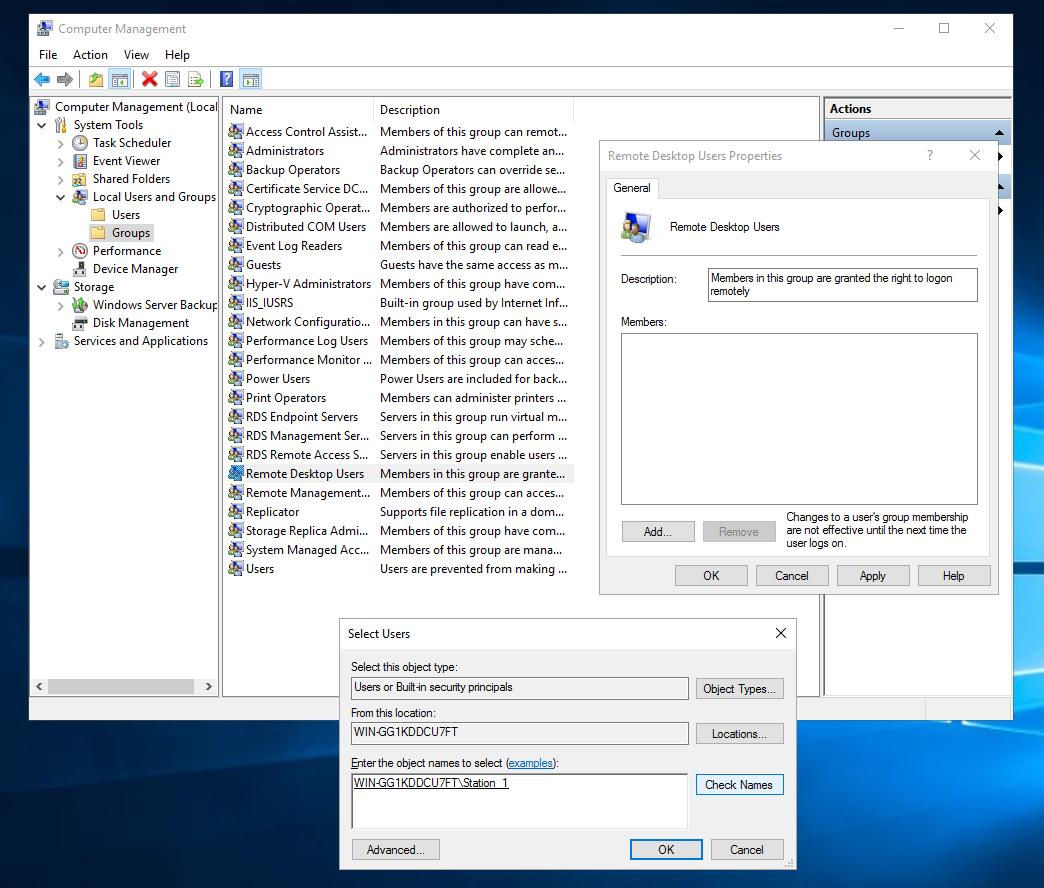The width and height of the screenshot is (1044, 888).
Task: Click the red Delete toolbar icon
Action: tap(149, 79)
